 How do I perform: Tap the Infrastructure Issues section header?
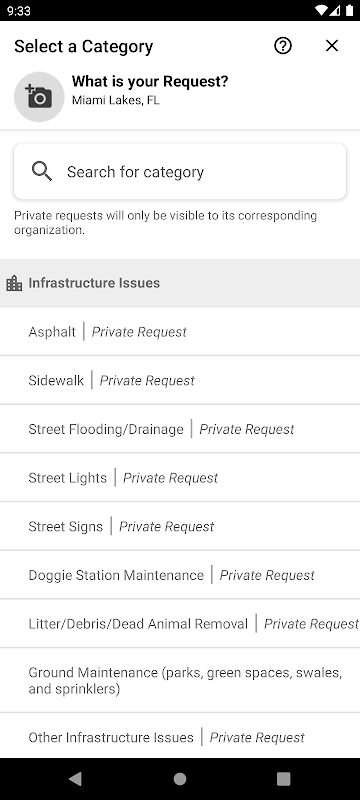coord(180,283)
